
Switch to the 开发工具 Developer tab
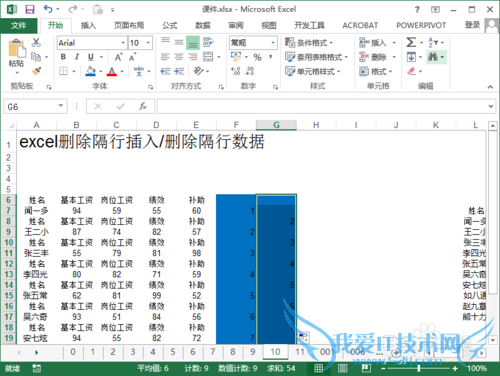(309, 25)
